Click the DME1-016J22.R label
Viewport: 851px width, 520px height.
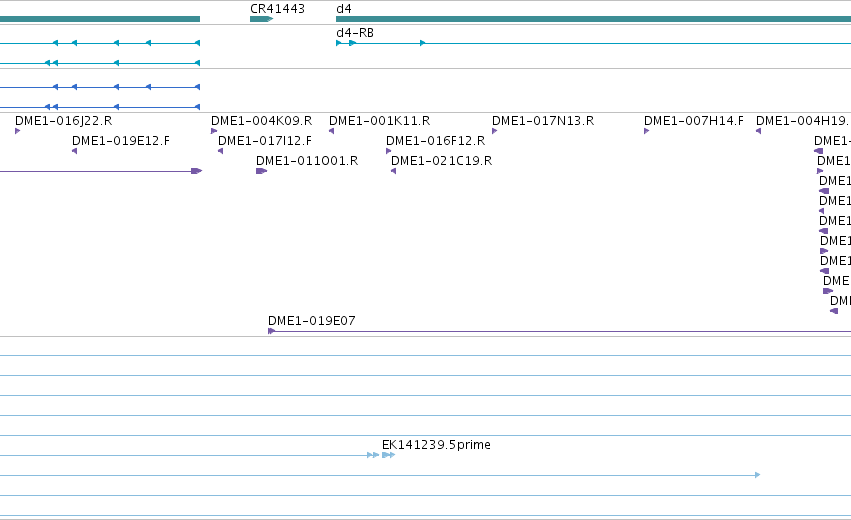coord(63,121)
